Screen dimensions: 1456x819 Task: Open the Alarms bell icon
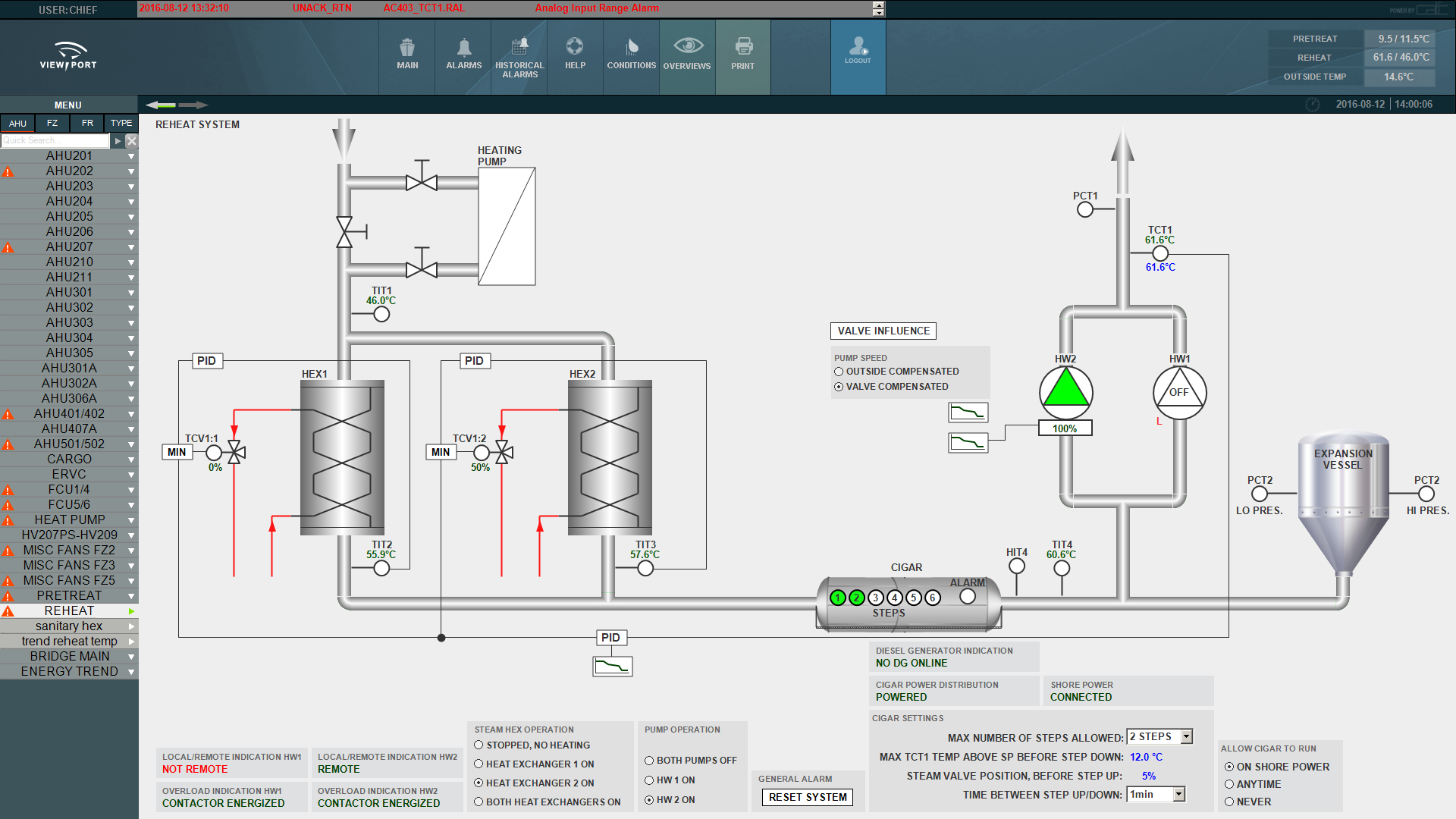tap(463, 55)
